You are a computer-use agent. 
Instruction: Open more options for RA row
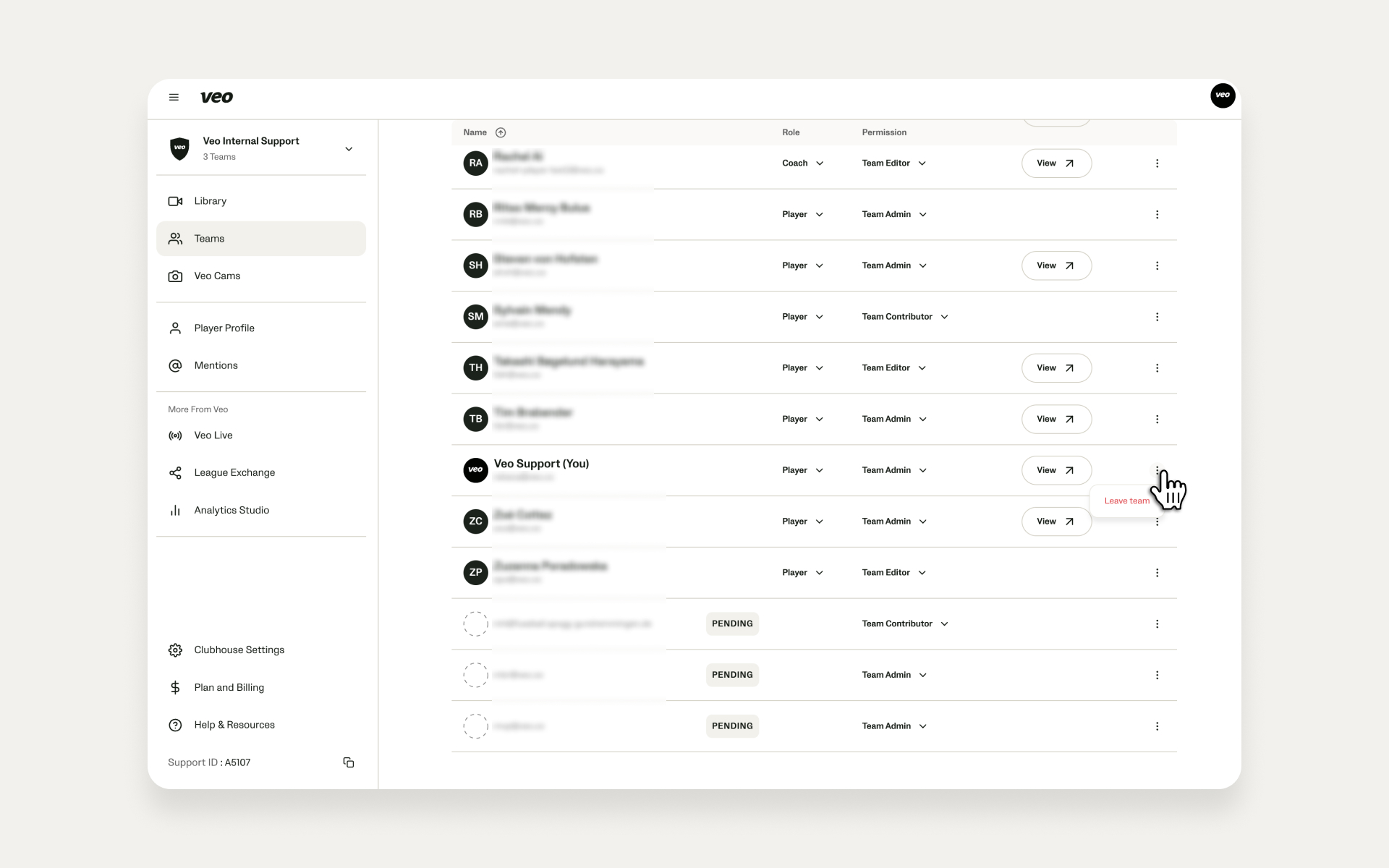point(1157,163)
